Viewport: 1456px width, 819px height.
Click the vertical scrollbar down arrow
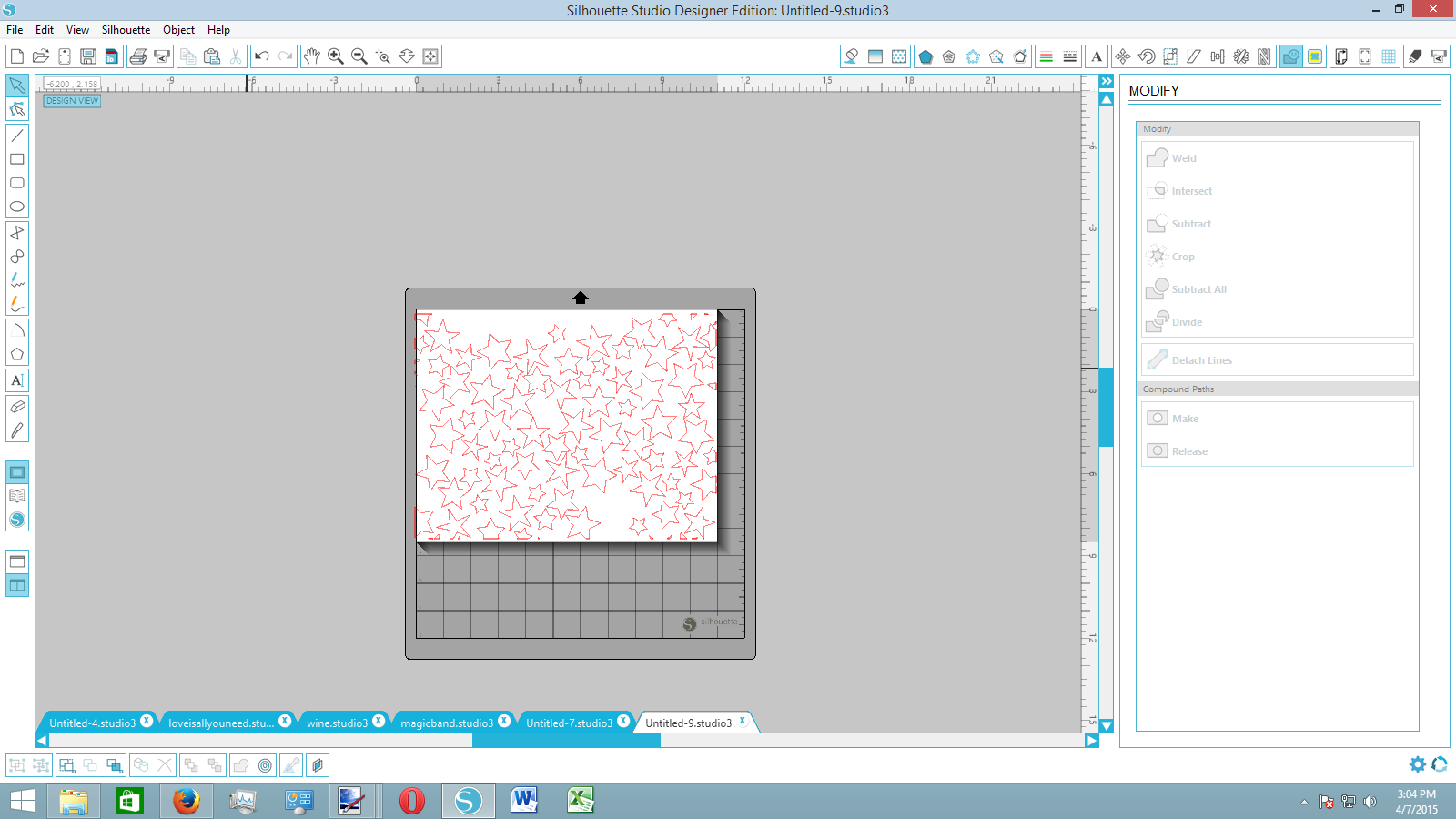point(1107,726)
